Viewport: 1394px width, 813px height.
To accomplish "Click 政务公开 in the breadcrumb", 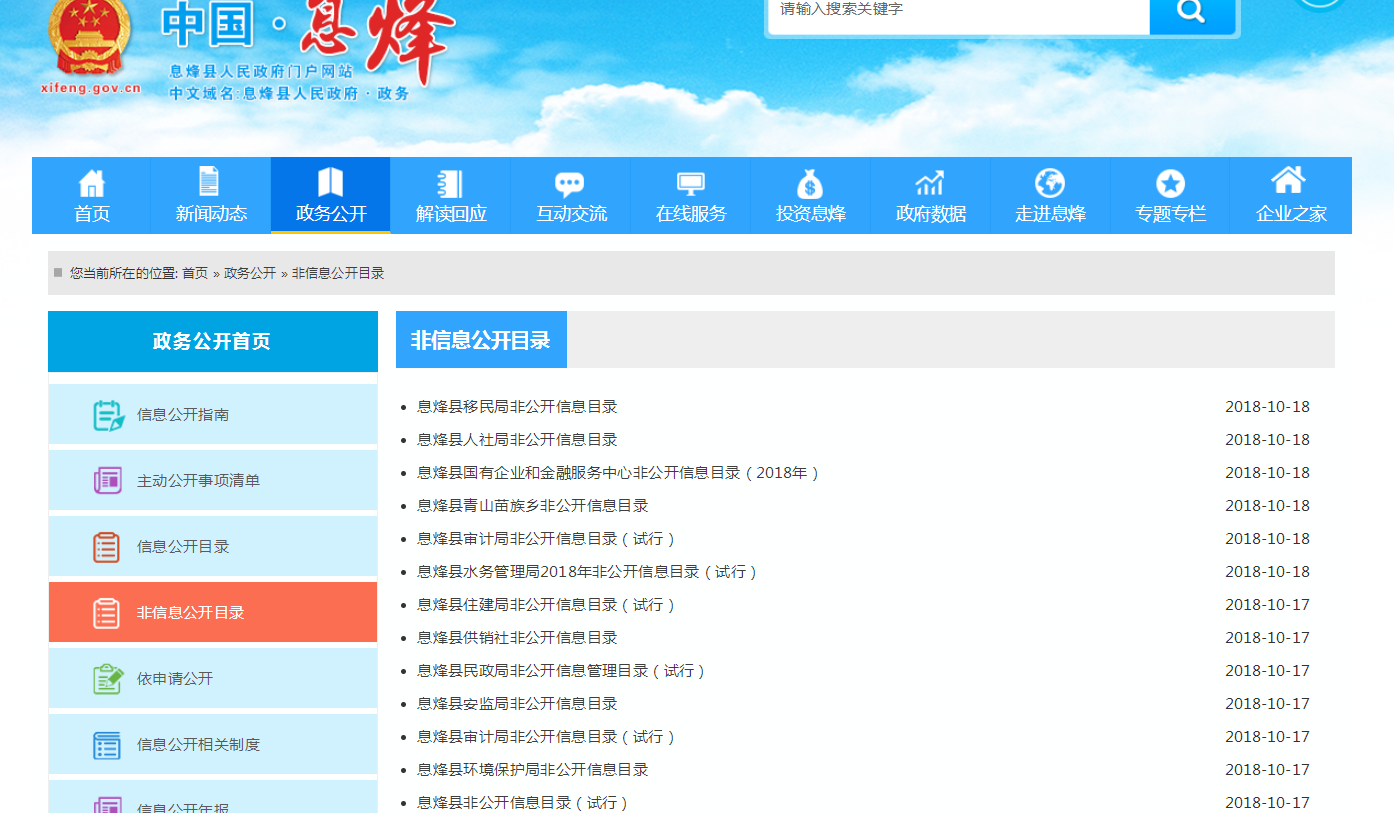I will point(250,273).
